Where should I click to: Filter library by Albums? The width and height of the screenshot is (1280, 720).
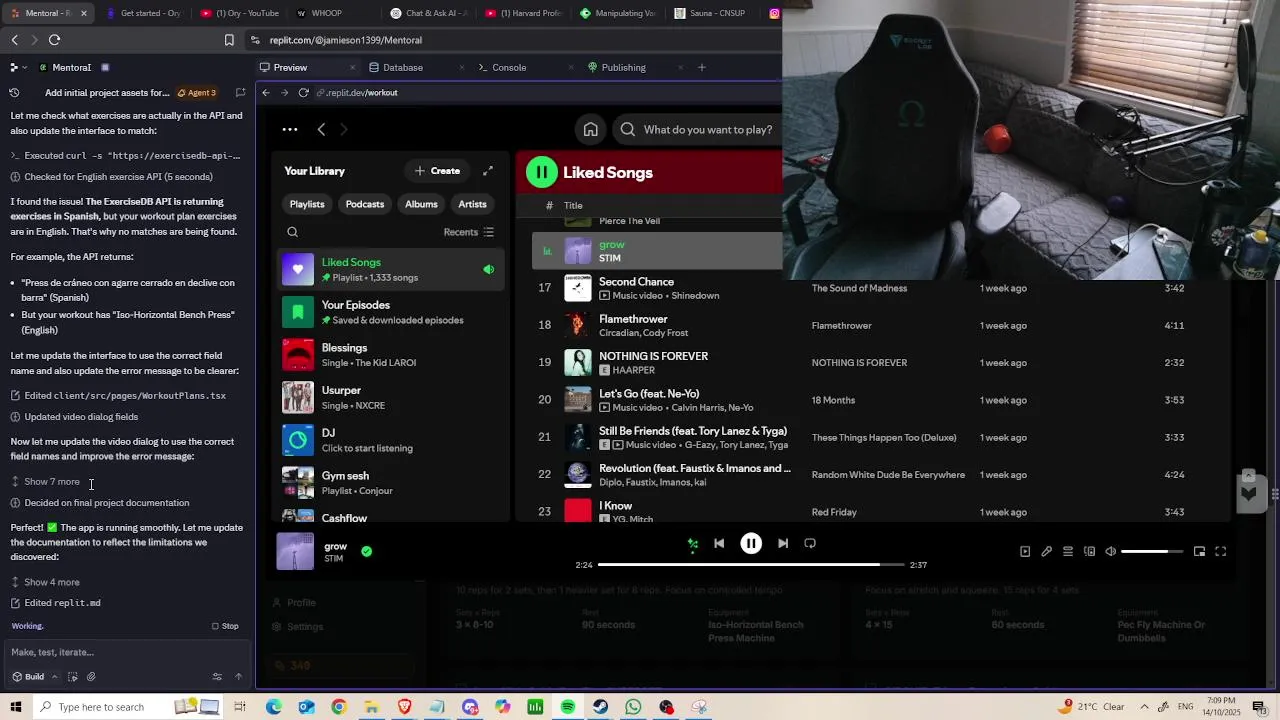pos(421,204)
